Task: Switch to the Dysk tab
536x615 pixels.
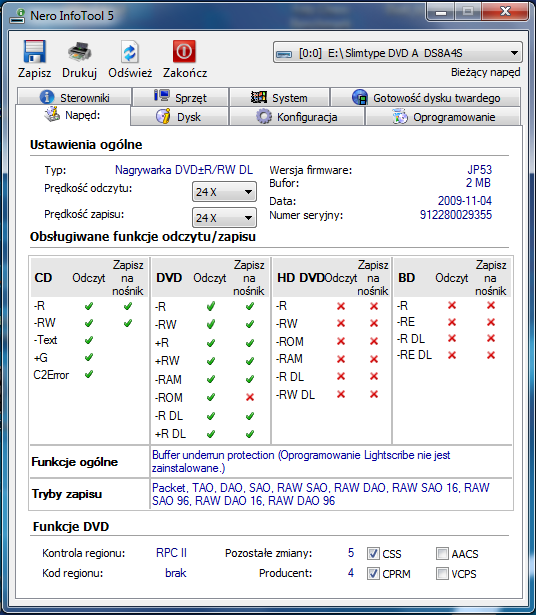Action: (x=179, y=116)
